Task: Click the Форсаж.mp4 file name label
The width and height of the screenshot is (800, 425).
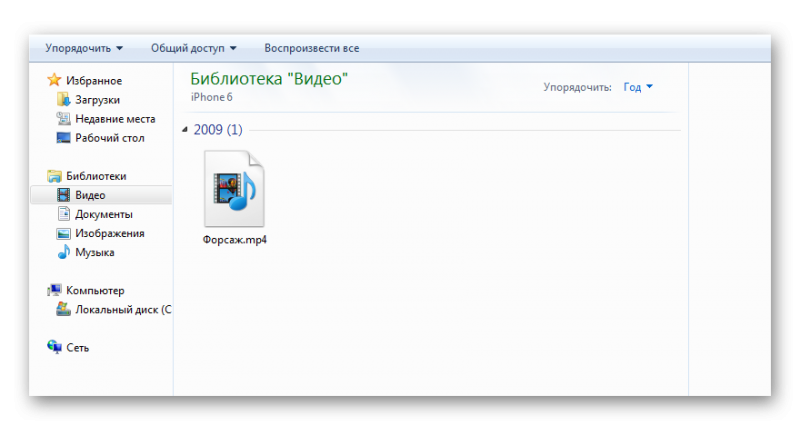Action: click(235, 241)
